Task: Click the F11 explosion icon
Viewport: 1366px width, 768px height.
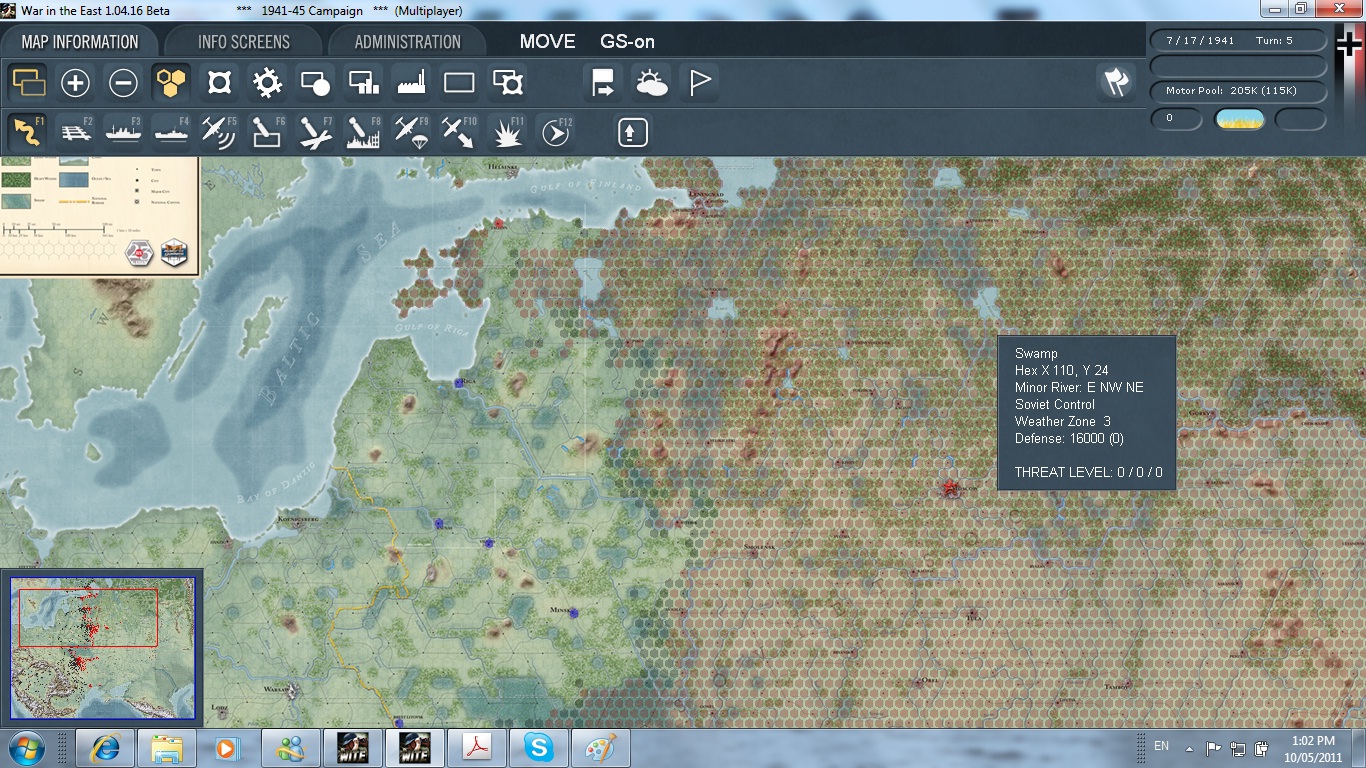Action: [507, 132]
